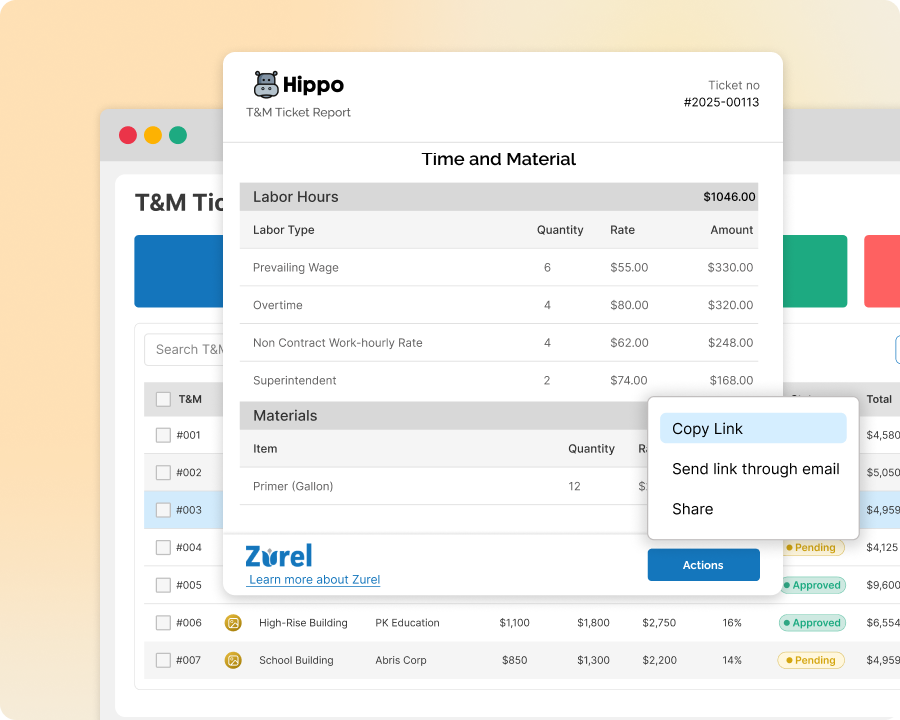Tick the checkbox for ticket #006
The width and height of the screenshot is (900, 720).
tap(164, 622)
